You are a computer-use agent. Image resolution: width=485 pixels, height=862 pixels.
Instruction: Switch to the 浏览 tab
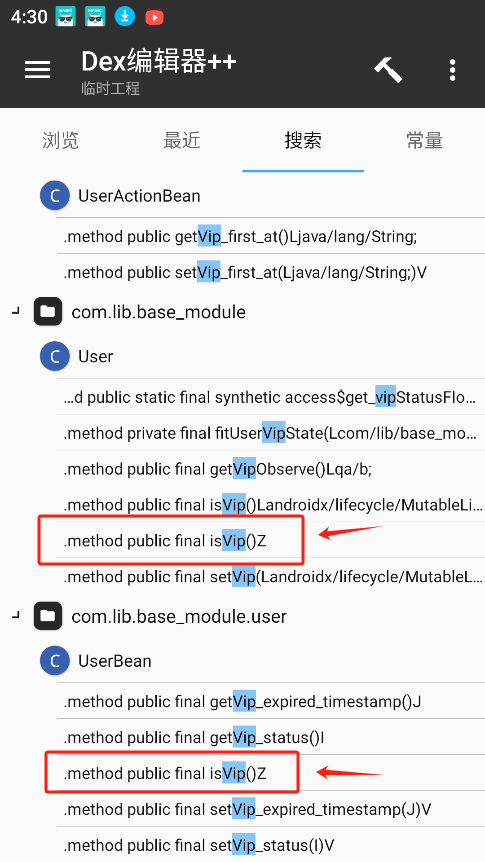pos(60,141)
